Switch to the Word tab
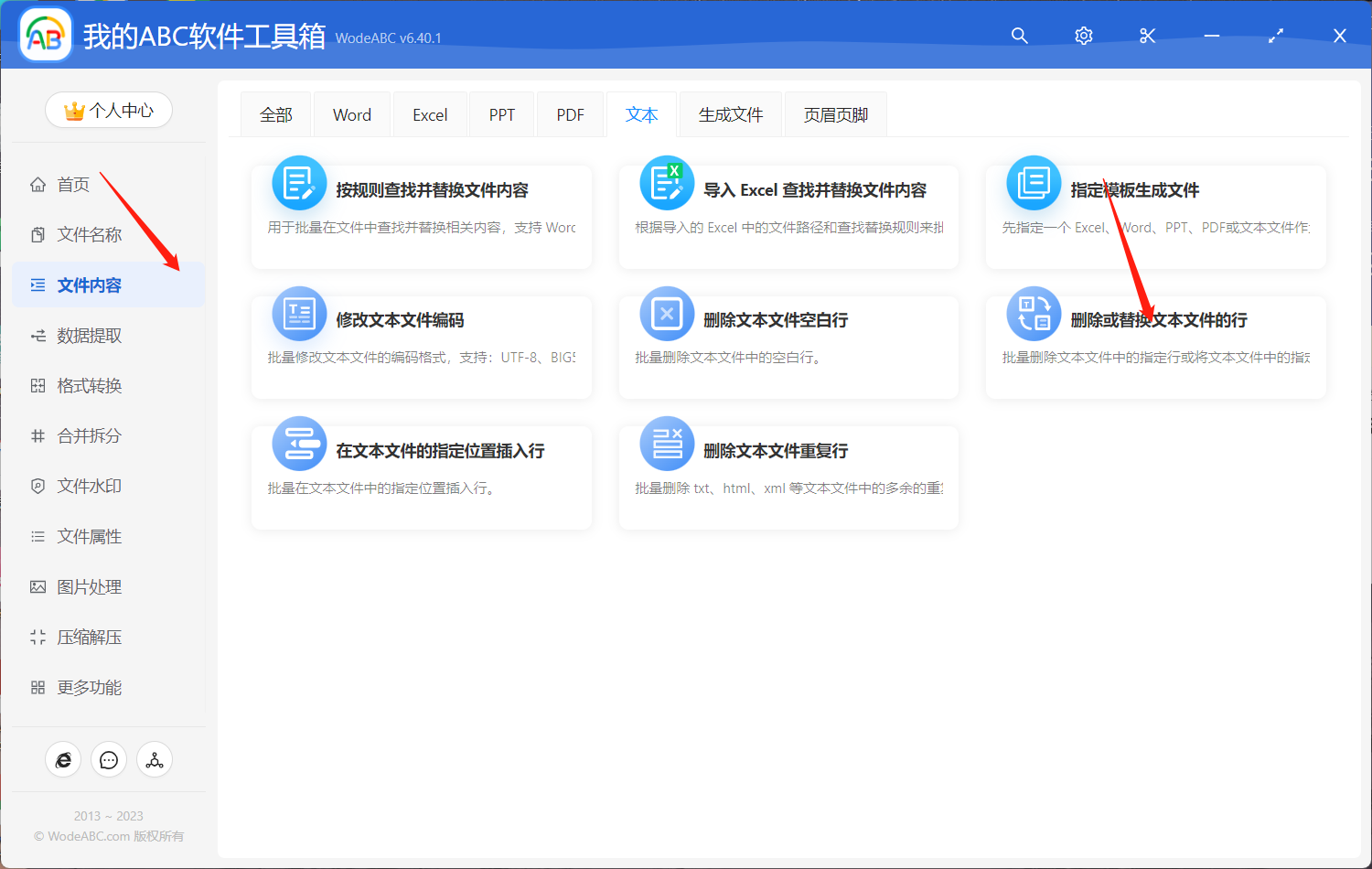The width and height of the screenshot is (1372, 869). click(351, 113)
